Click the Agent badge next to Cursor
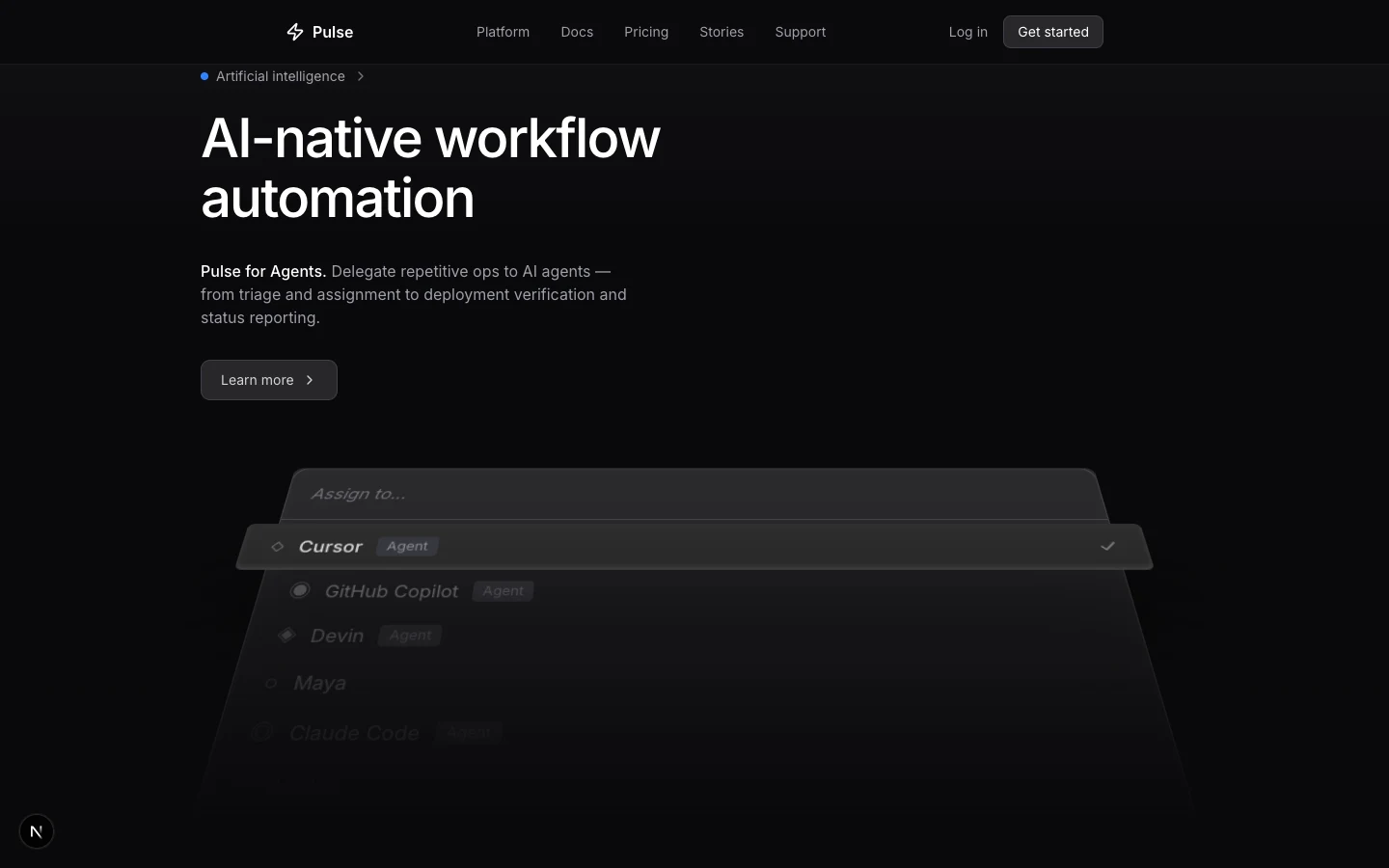 pos(407,546)
